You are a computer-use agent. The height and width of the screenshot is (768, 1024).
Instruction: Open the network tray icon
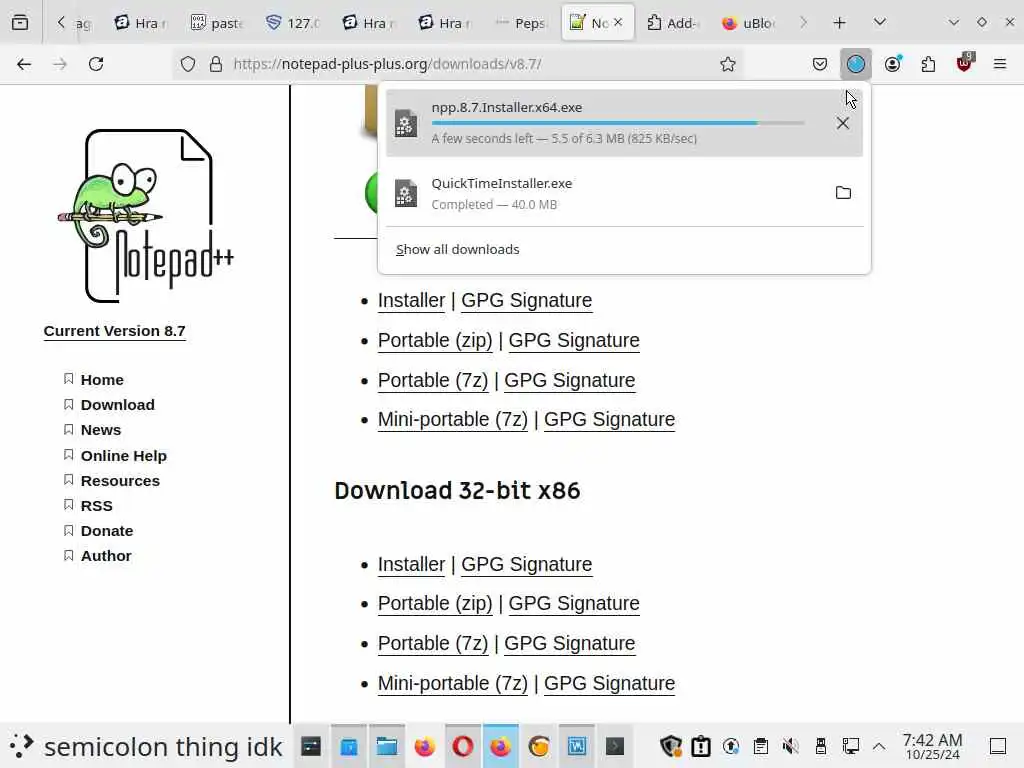[850, 746]
